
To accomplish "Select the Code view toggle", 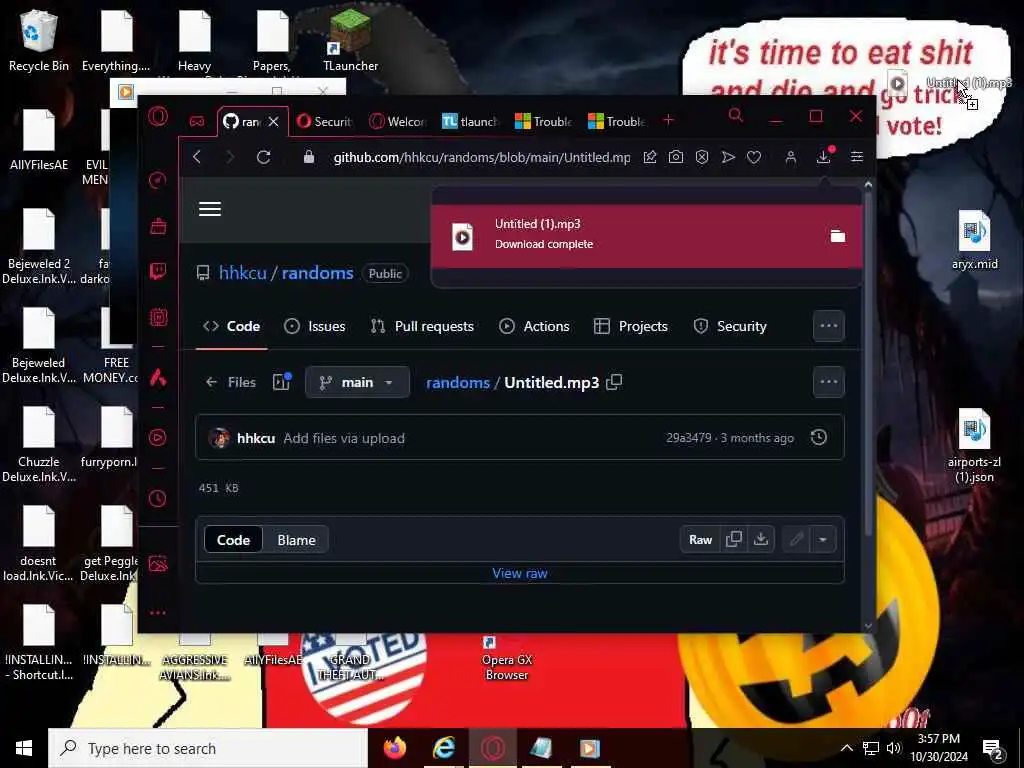I will [x=233, y=540].
